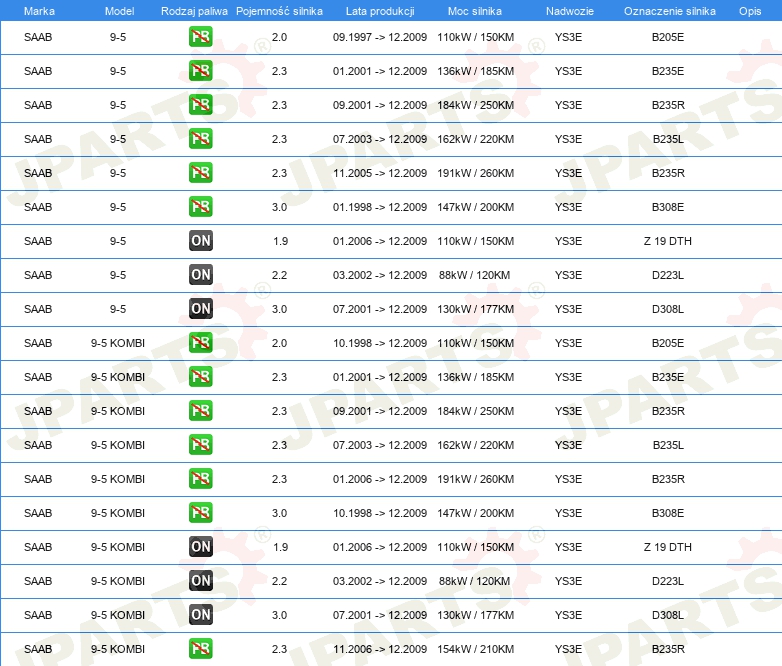Select power 130kW / 177KM in the 9-5 KOMBI row
The width and height of the screenshot is (782, 666).
[x=475, y=615]
